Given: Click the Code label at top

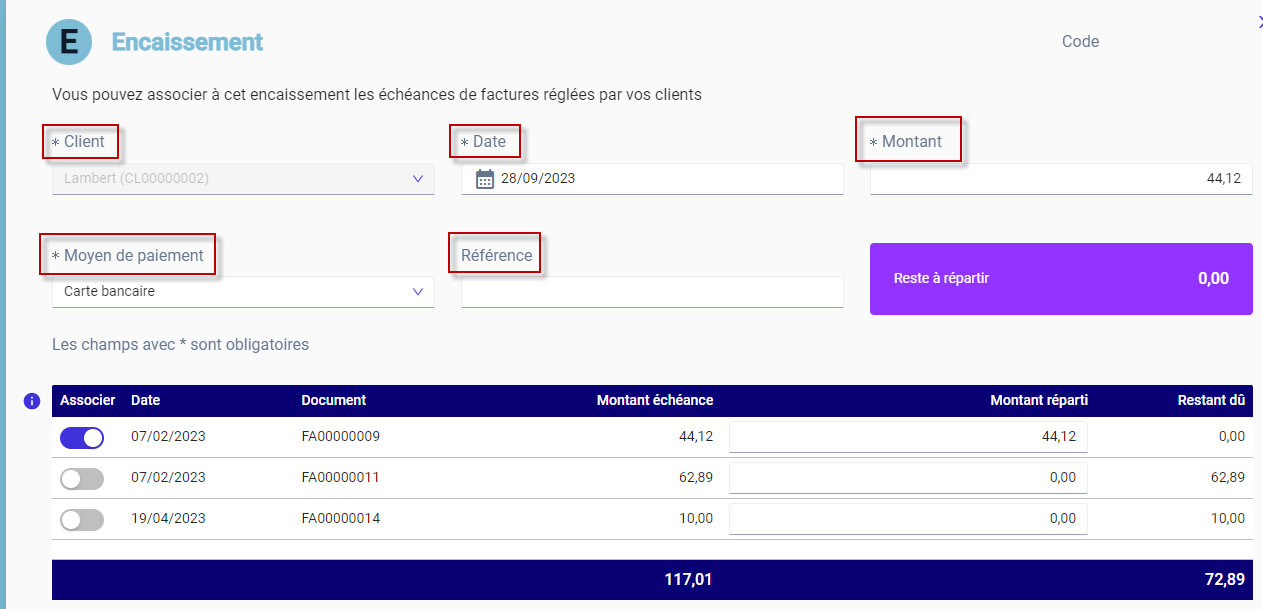Looking at the screenshot, I should pos(1080,42).
